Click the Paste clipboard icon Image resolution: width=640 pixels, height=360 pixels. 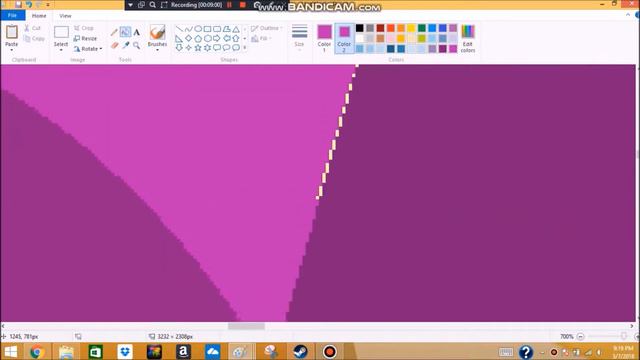tap(12, 32)
